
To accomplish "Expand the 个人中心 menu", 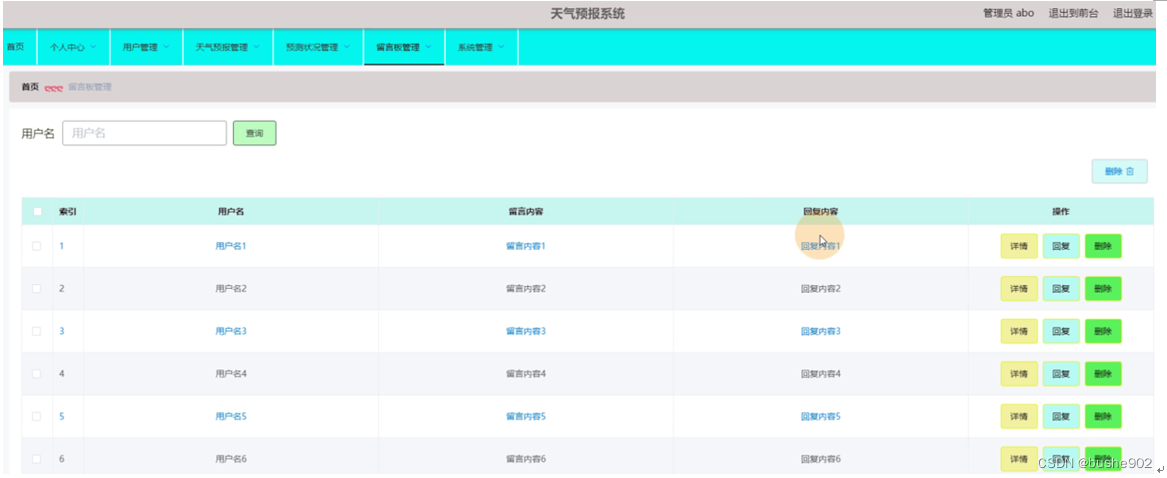I will tap(73, 47).
